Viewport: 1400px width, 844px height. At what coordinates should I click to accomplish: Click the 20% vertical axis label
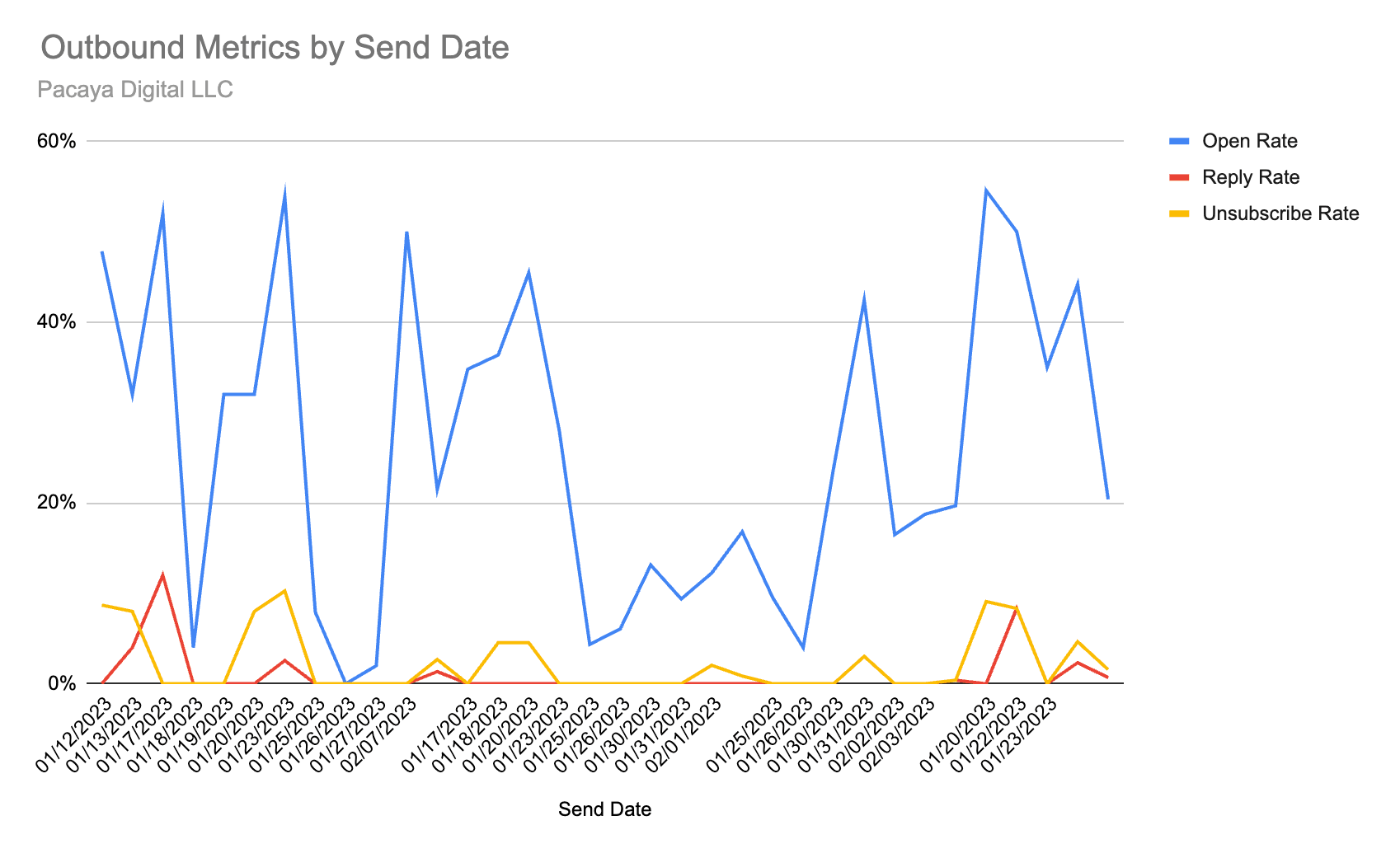tap(57, 503)
